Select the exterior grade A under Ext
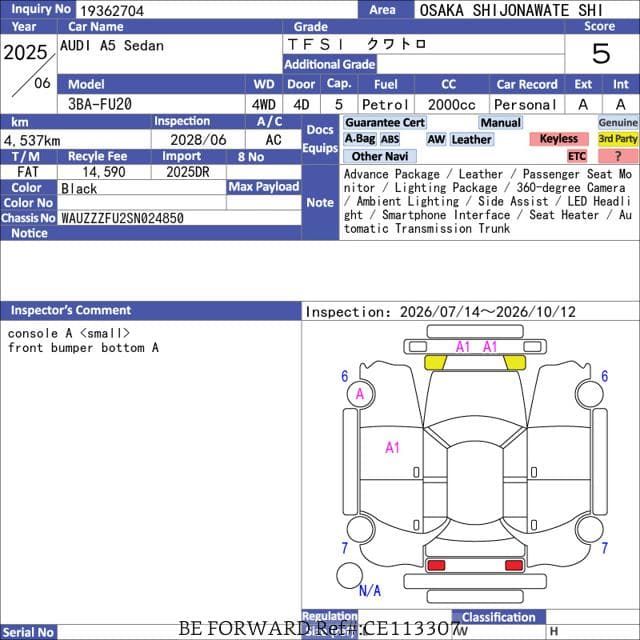Viewport: 640px width, 640px height. point(583,104)
